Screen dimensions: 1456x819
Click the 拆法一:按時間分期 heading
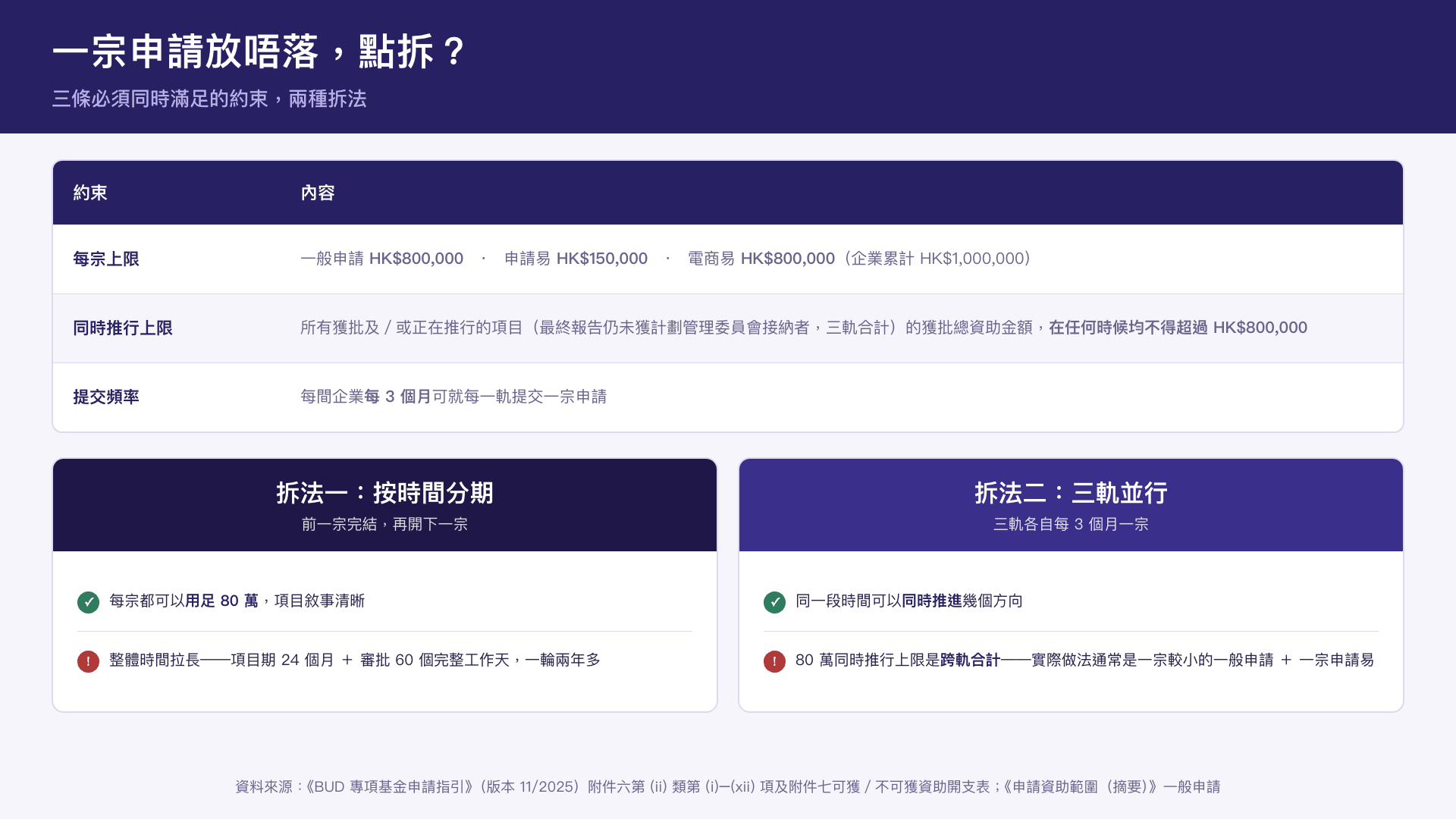click(384, 493)
